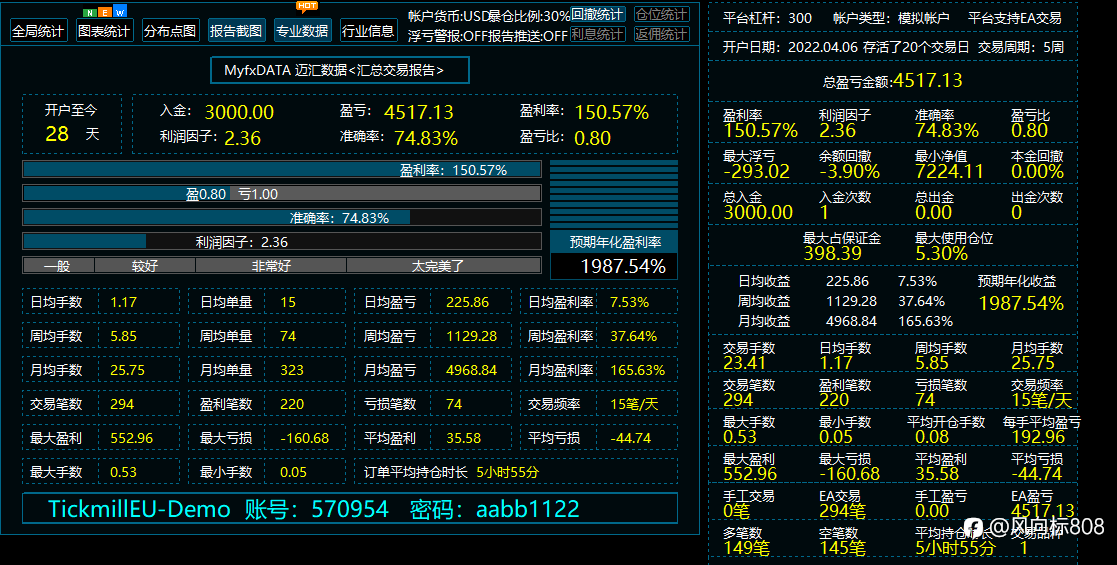The image size is (1117, 565).
Task: Click the 开户至今 28 天 box
Action: (x=72, y=123)
